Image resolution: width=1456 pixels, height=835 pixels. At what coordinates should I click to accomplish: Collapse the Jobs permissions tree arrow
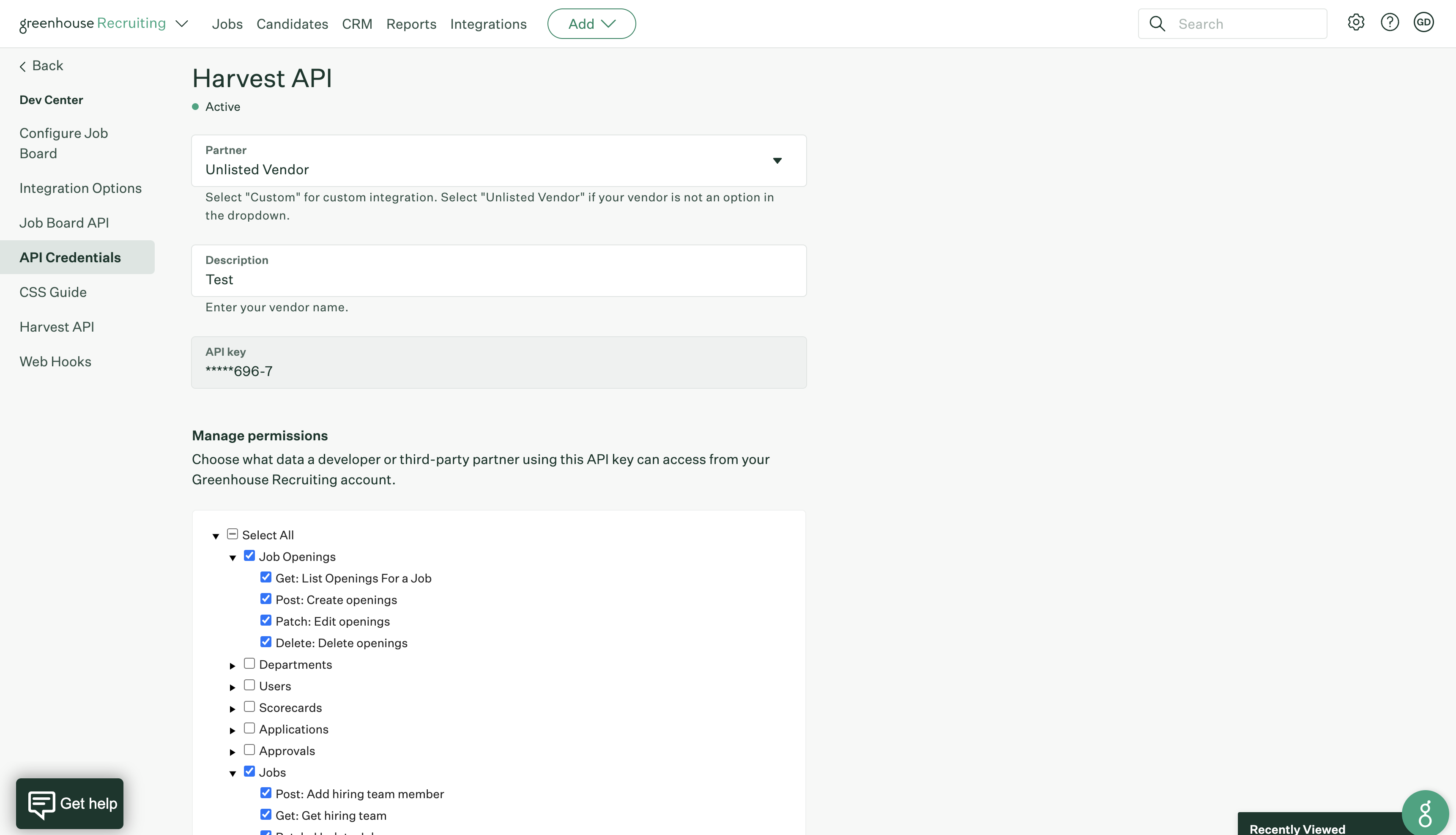pos(233,774)
